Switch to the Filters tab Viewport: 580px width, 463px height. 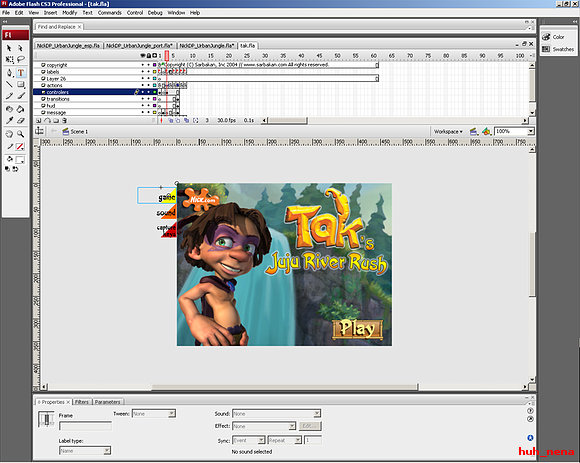point(82,402)
